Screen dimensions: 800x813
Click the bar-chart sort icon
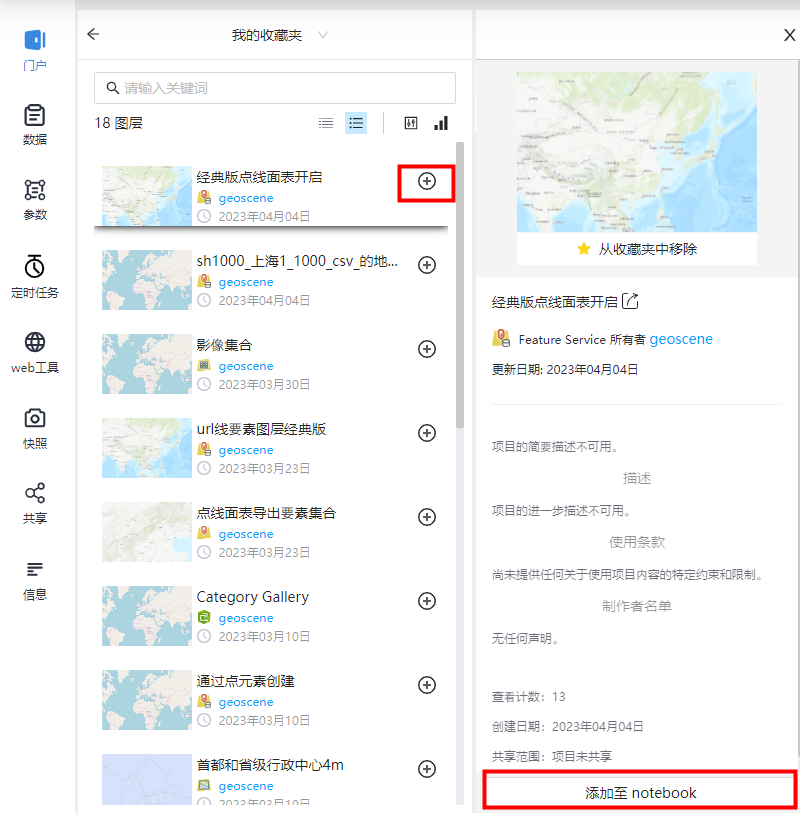[x=441, y=122]
